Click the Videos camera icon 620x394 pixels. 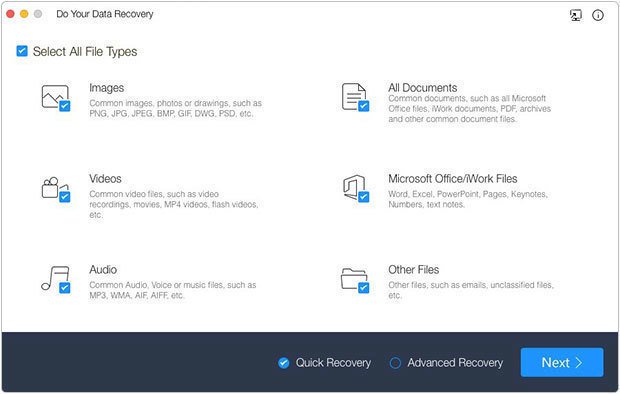click(55, 188)
